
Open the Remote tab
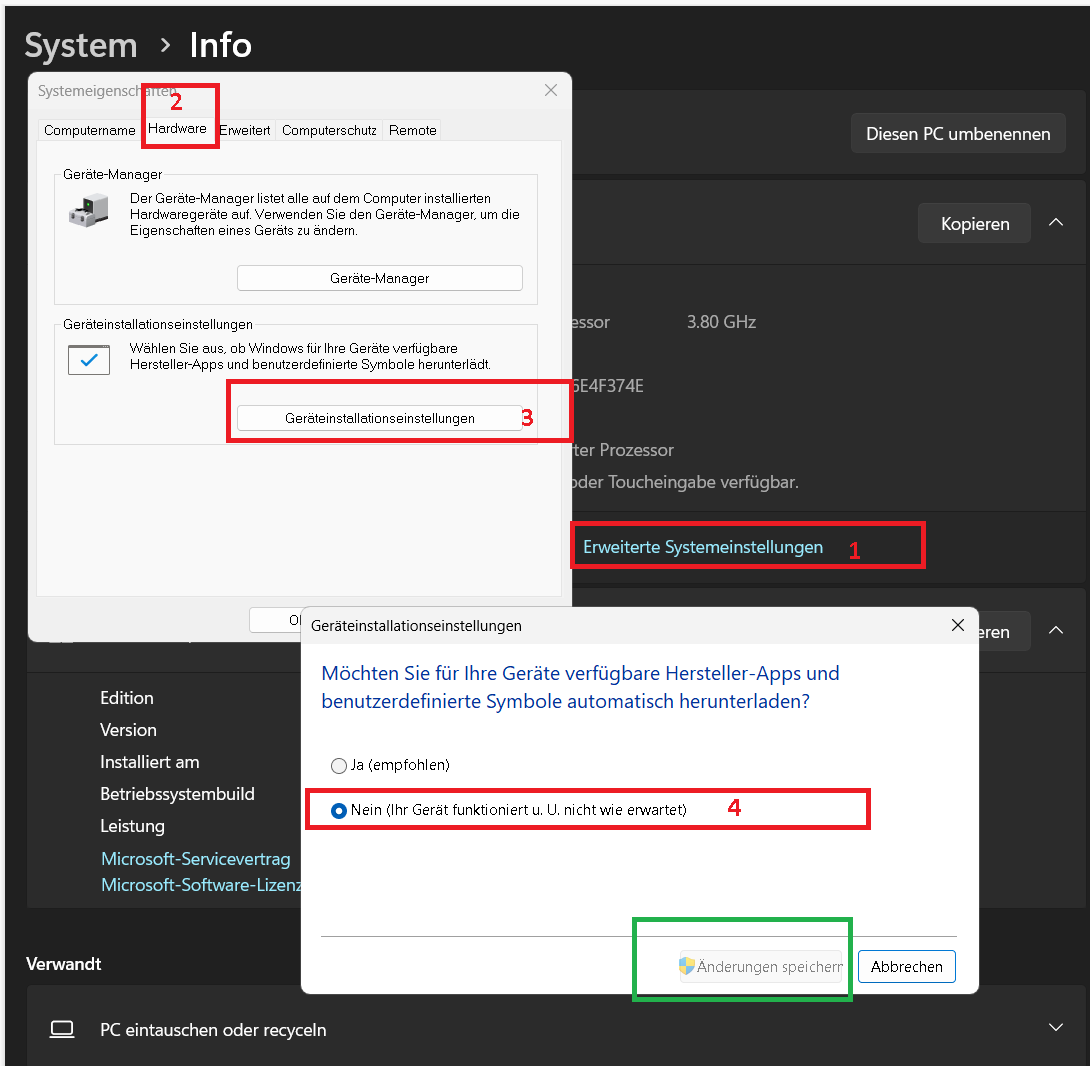click(413, 130)
